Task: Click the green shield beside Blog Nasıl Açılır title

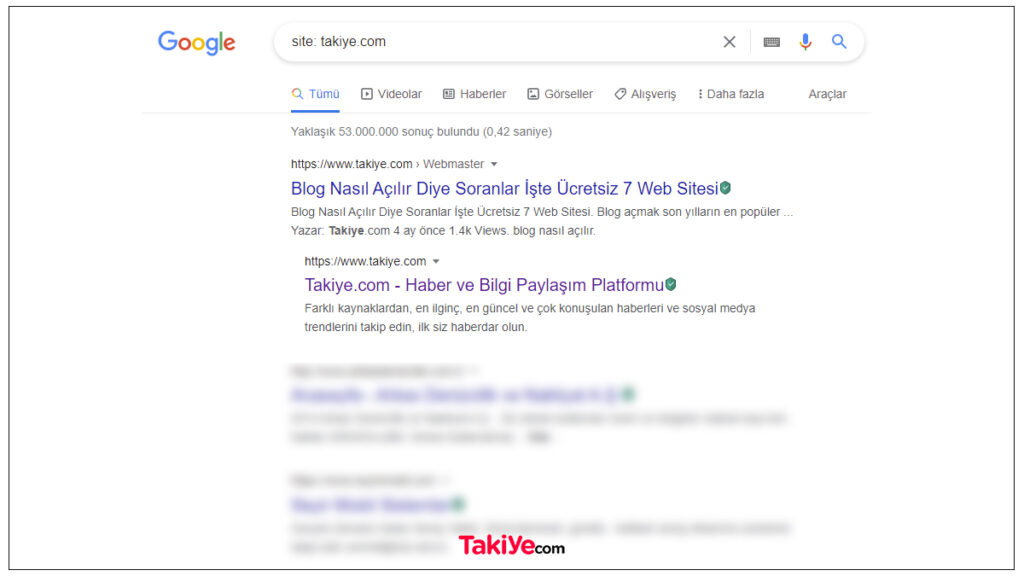Action: pyautogui.click(x=726, y=189)
